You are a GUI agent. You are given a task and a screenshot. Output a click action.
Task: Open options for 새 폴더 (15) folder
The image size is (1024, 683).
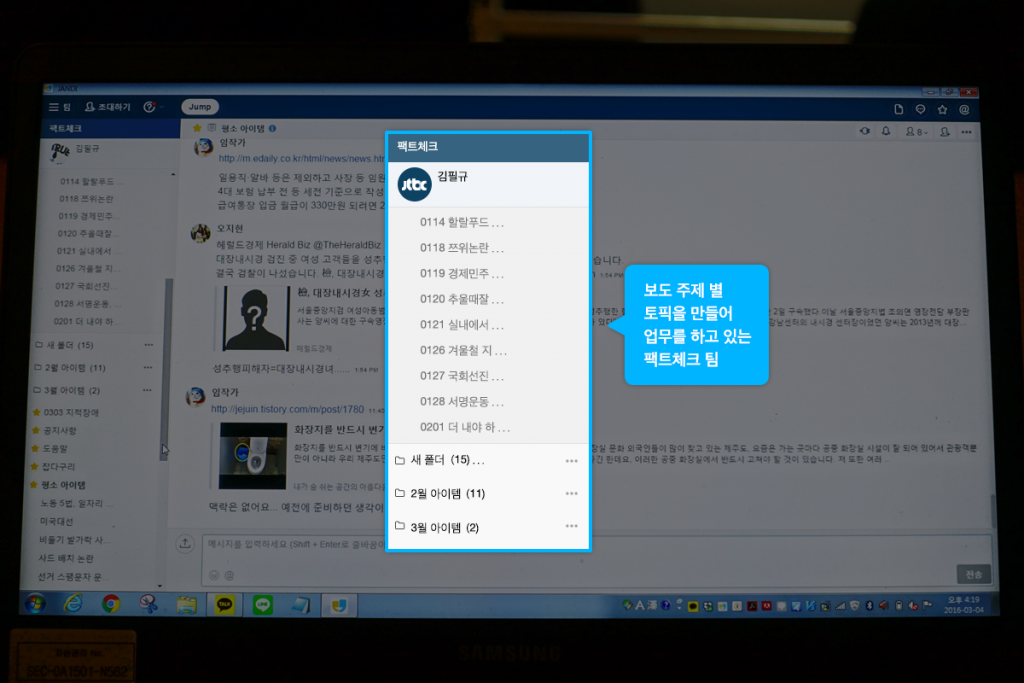[572, 460]
